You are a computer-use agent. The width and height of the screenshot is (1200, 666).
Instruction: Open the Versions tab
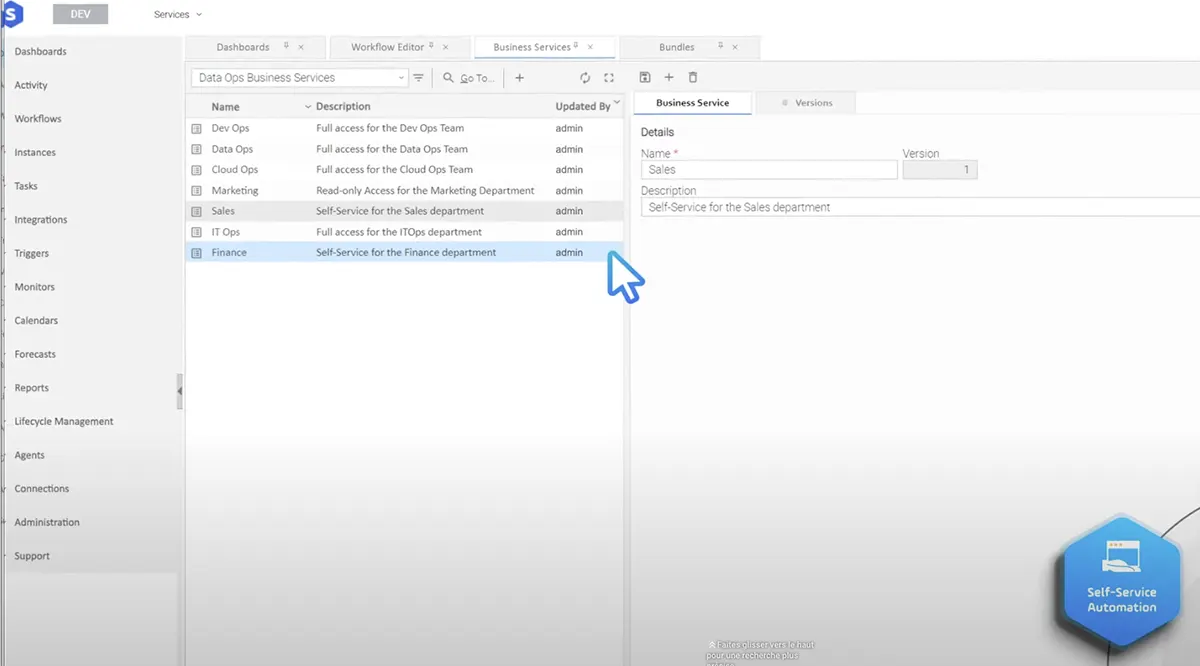[806, 103]
